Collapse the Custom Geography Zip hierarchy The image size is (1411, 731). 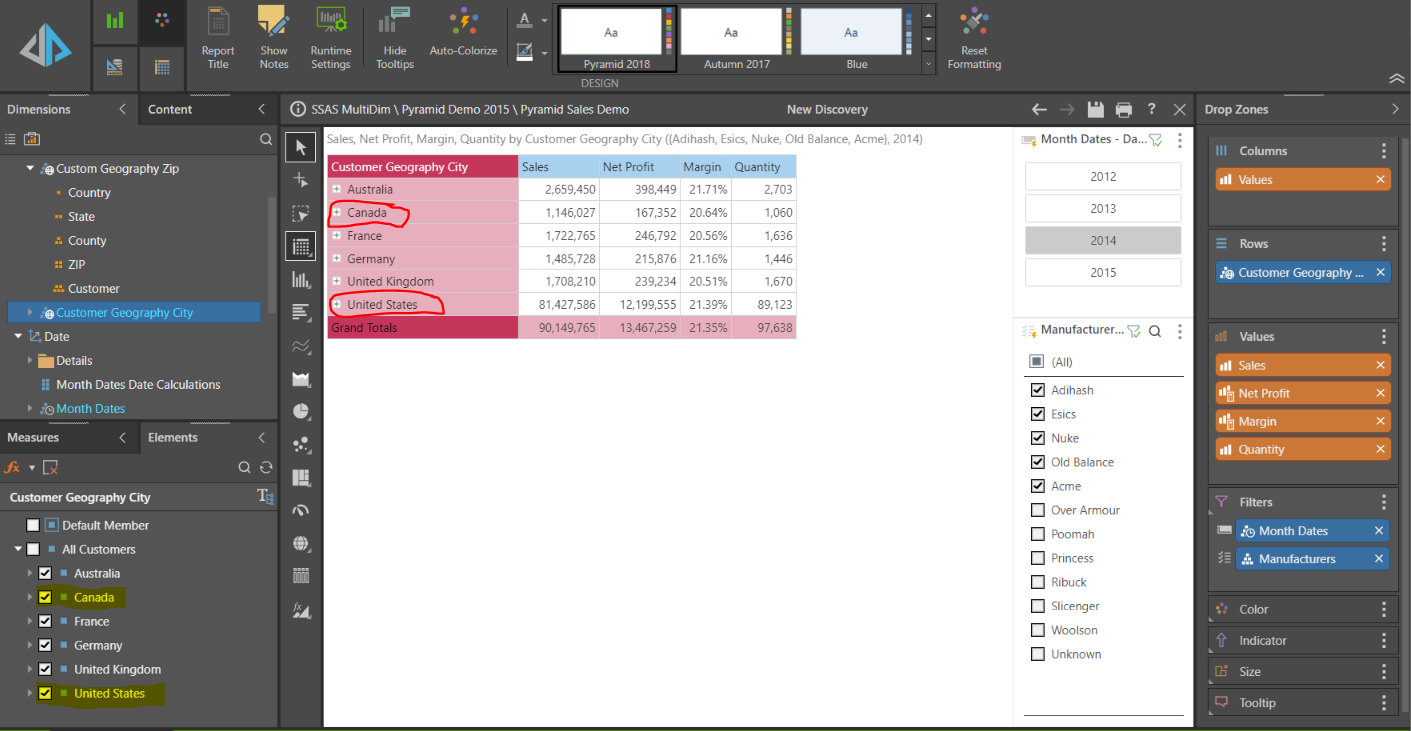tap(30, 169)
